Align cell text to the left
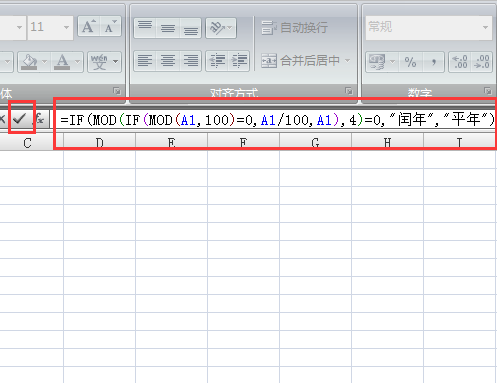The height and width of the screenshot is (383, 497). 145,61
